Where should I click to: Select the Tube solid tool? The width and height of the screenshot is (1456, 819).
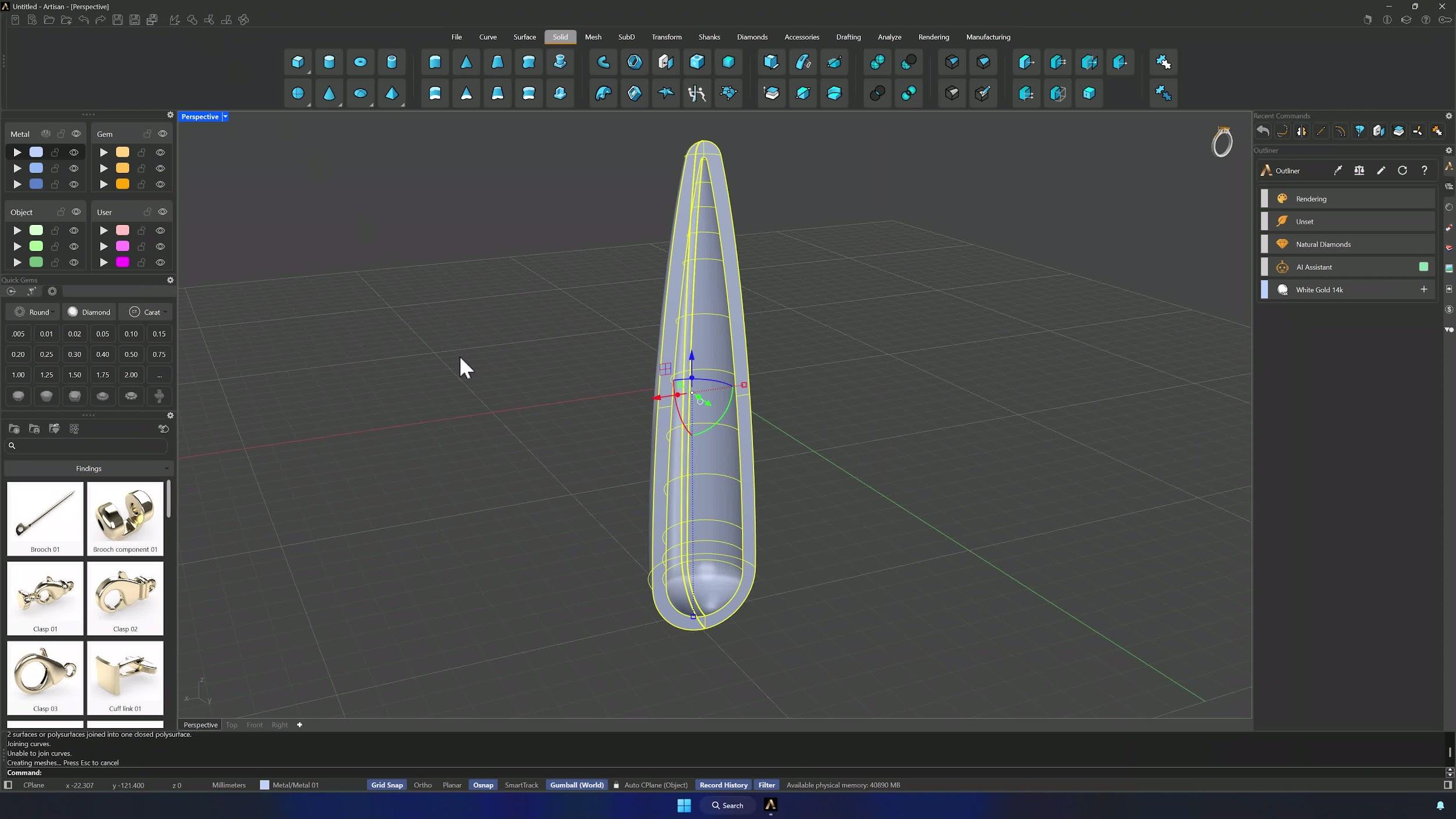tap(392, 62)
